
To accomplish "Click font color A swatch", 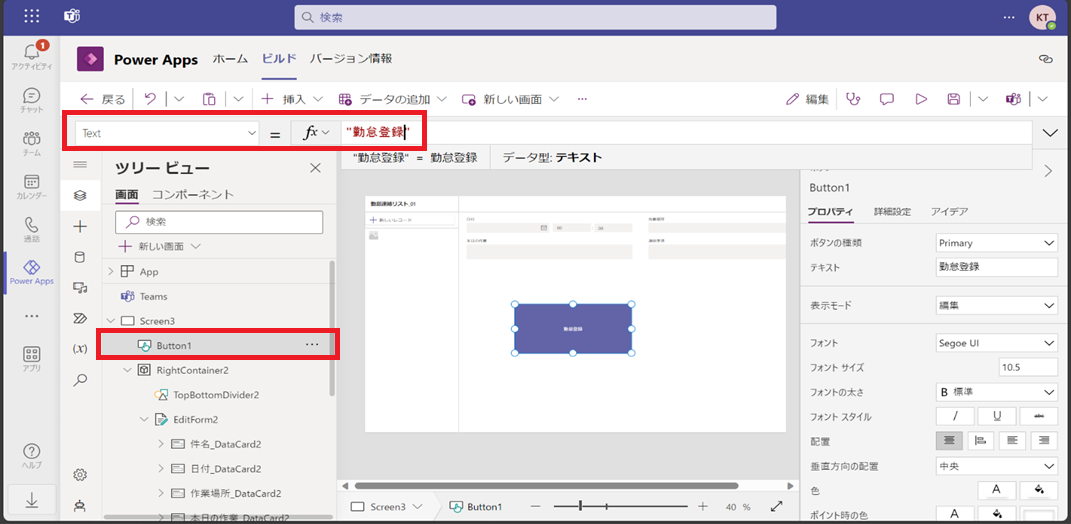I will [x=997, y=489].
